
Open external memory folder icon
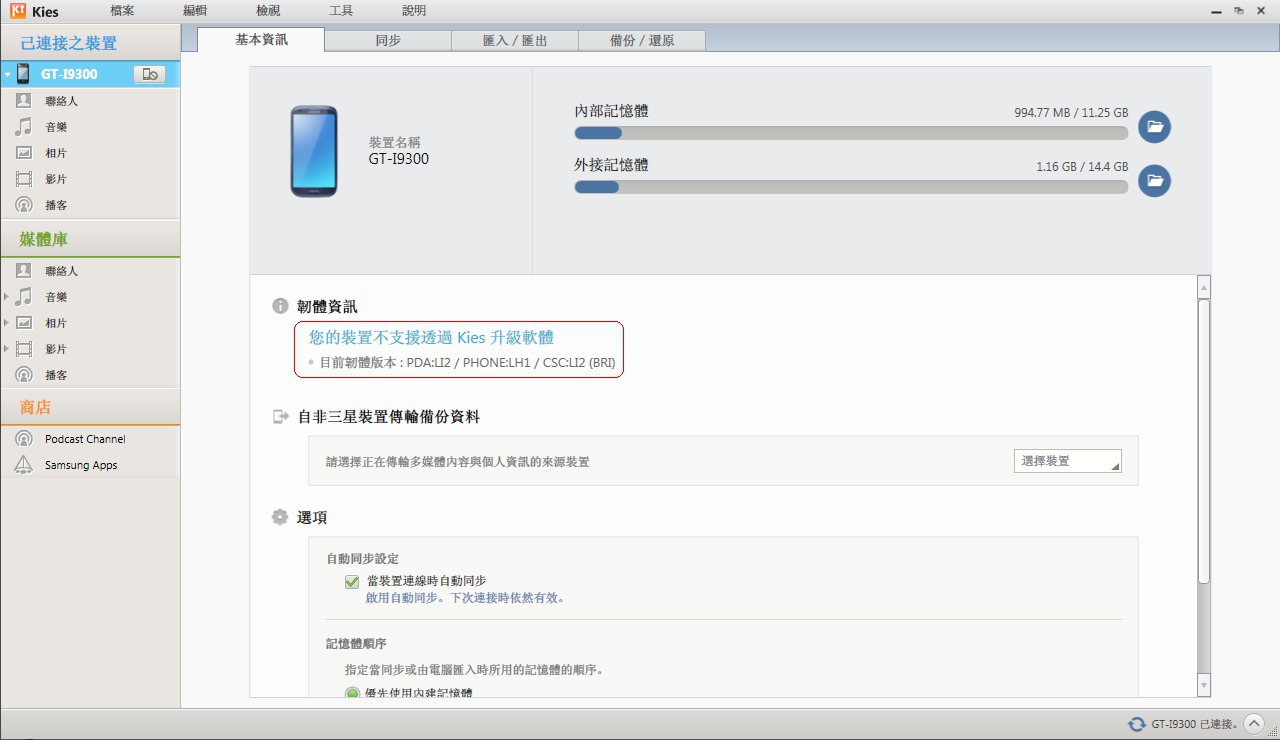click(x=1154, y=181)
